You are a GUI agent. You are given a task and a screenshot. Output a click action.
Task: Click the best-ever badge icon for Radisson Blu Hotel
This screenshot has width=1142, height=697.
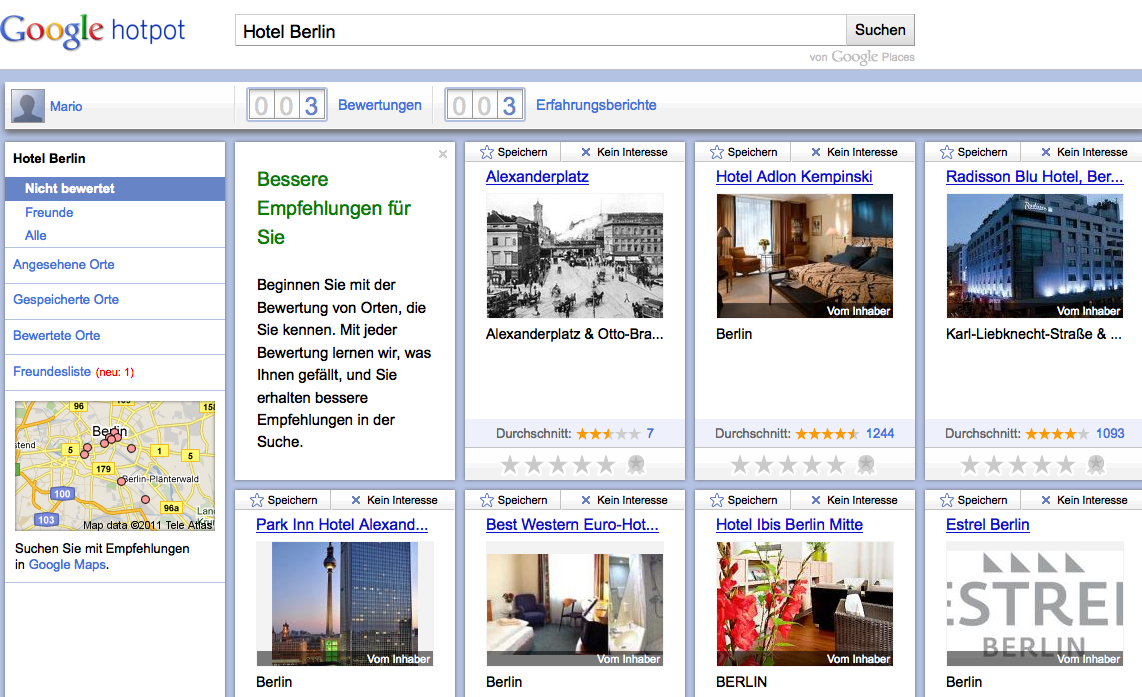[x=1096, y=465]
